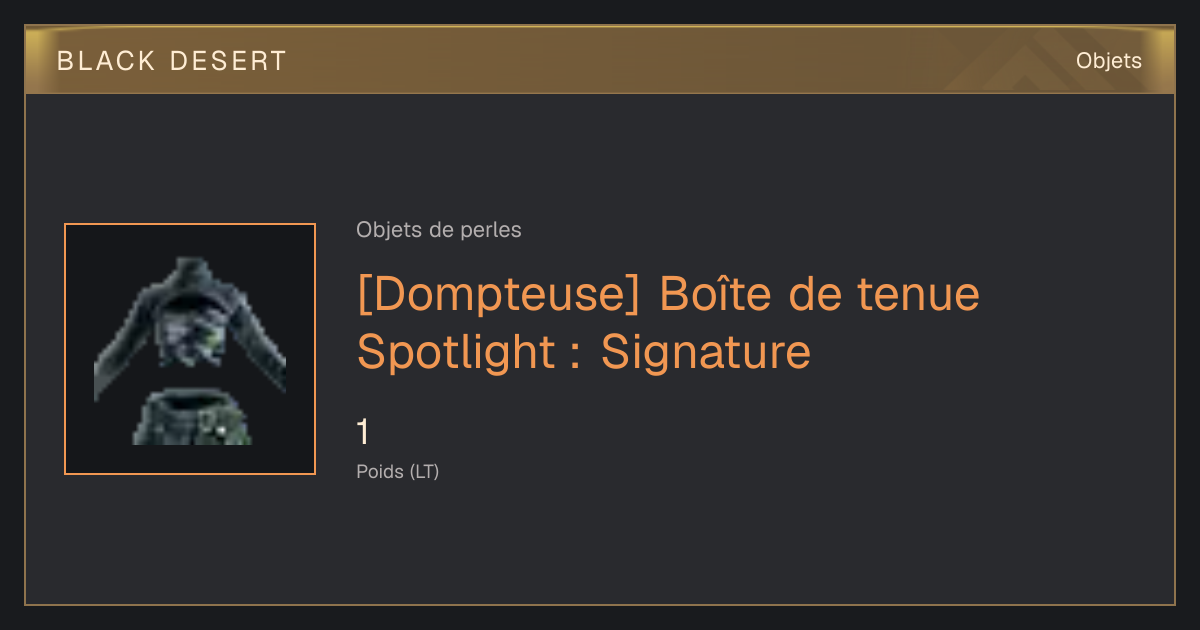Click the word DESERT in the header

tap(229, 61)
